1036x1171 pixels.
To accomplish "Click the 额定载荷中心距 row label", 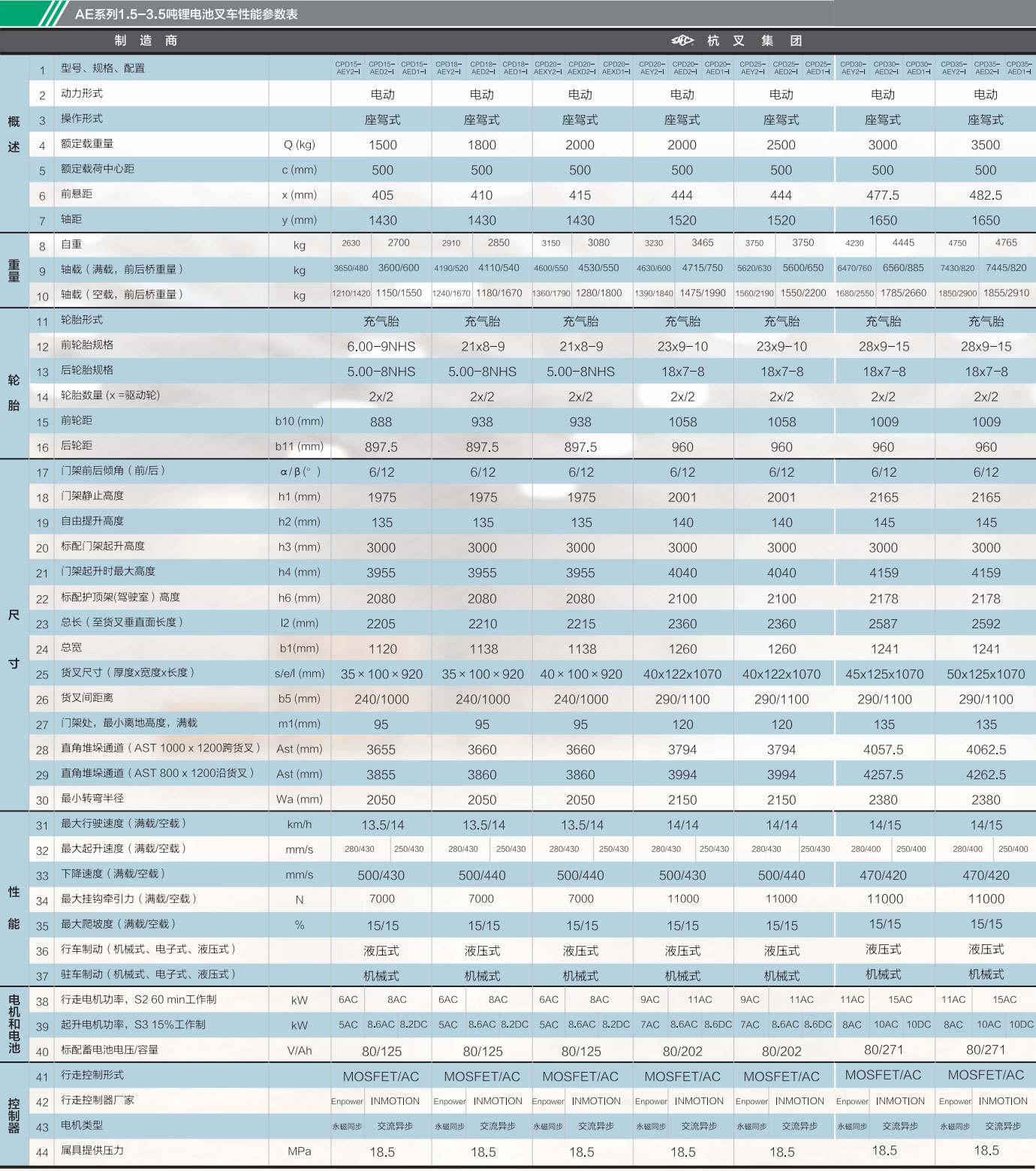I will click(98, 169).
